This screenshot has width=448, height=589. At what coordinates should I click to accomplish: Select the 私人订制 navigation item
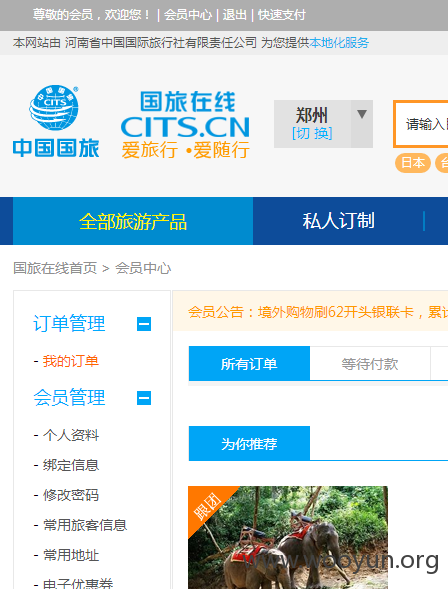tap(338, 221)
